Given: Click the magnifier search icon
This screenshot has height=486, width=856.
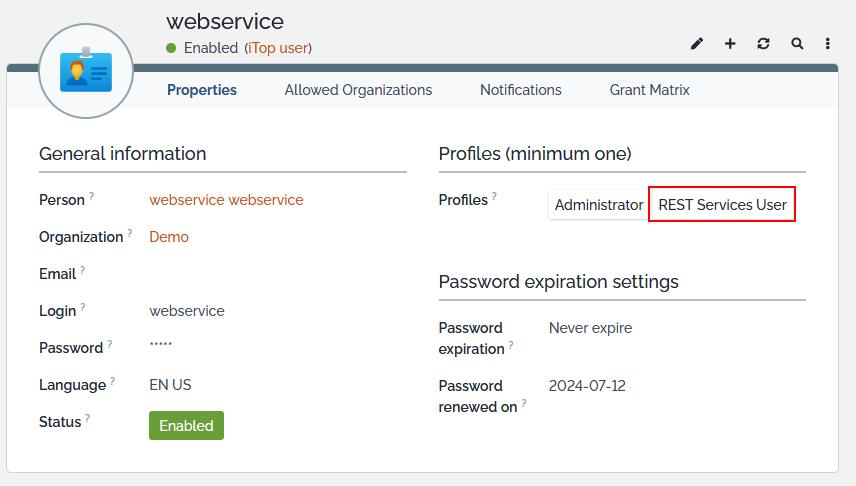Looking at the screenshot, I should [797, 44].
